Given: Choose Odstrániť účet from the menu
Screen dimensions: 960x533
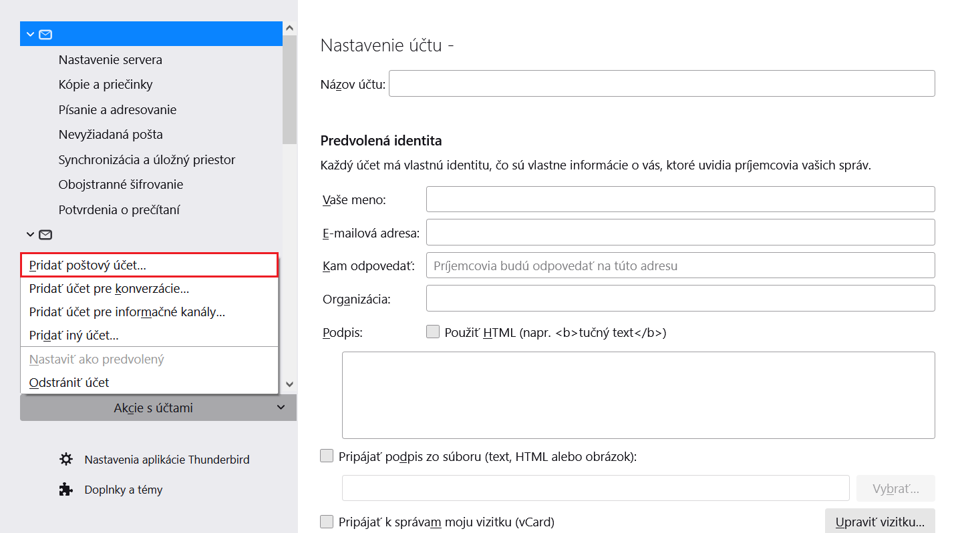Looking at the screenshot, I should coord(149,382).
